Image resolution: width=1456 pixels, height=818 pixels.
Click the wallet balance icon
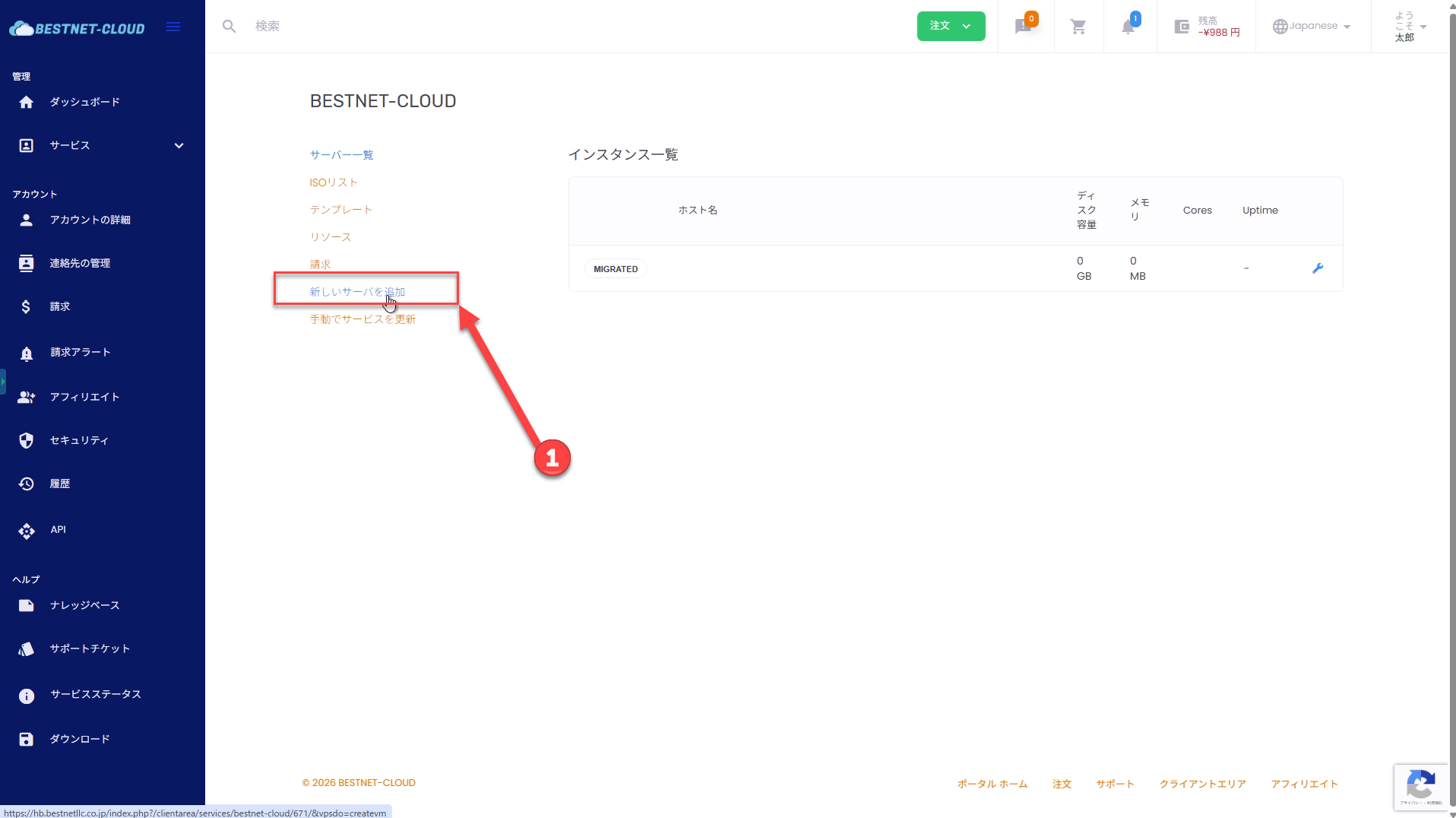tap(1182, 27)
